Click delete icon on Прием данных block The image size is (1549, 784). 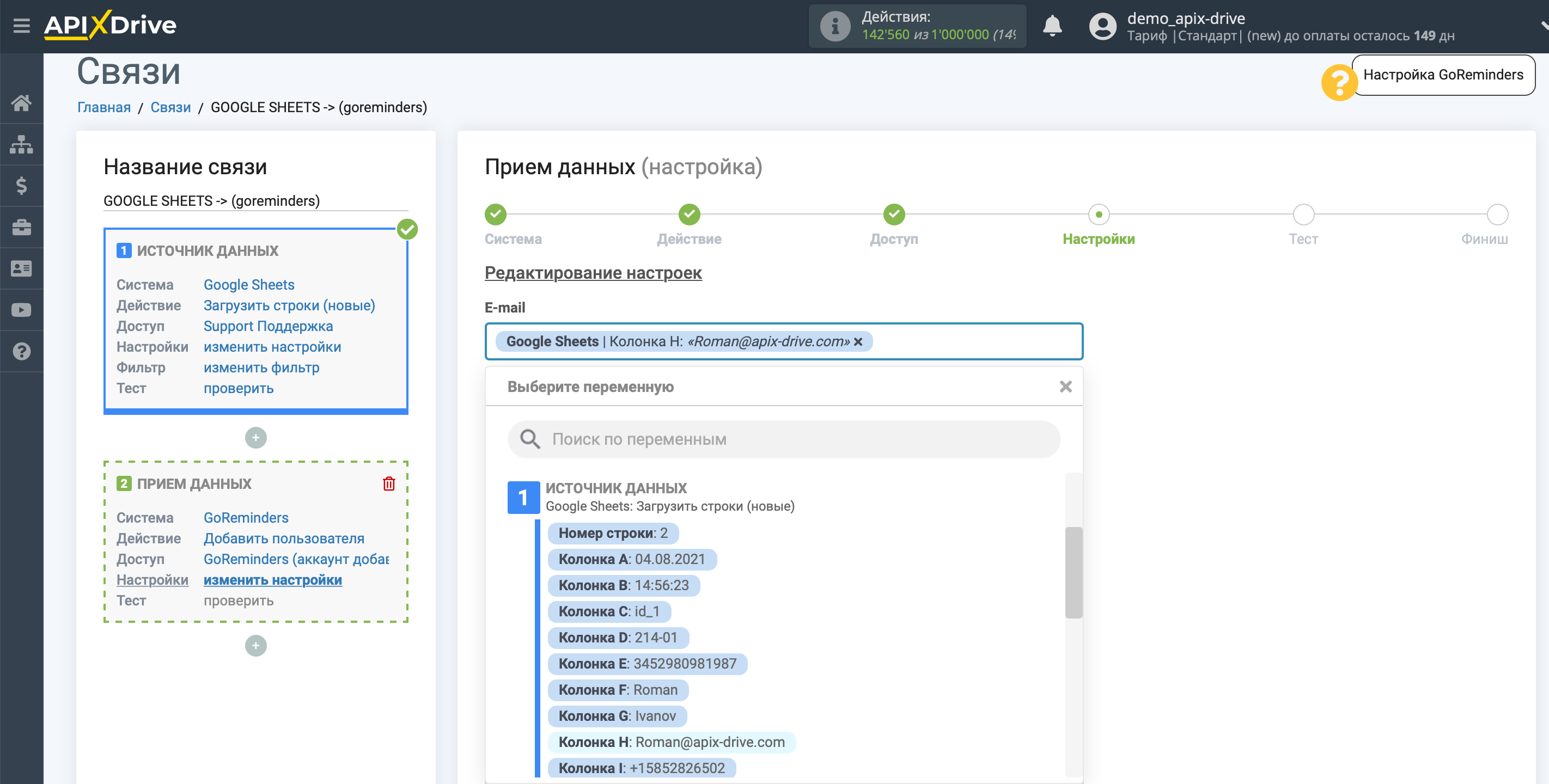[389, 484]
